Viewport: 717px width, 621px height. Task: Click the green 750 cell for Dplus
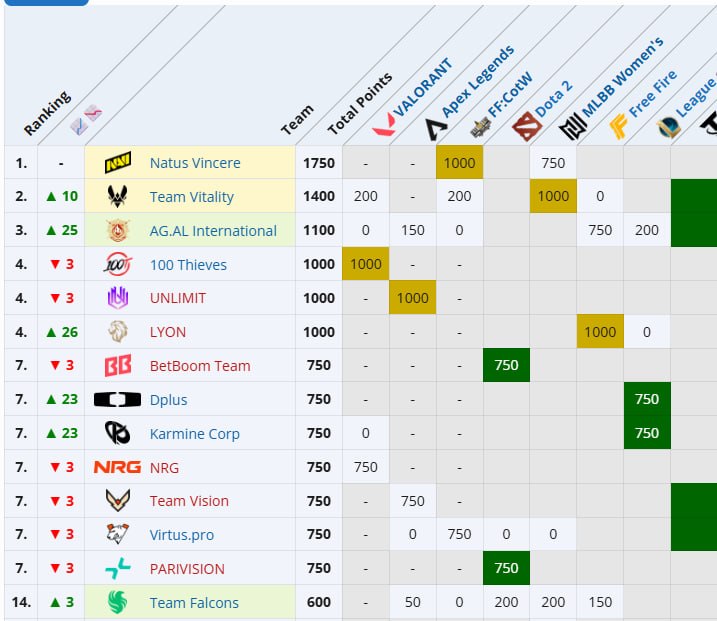647,399
